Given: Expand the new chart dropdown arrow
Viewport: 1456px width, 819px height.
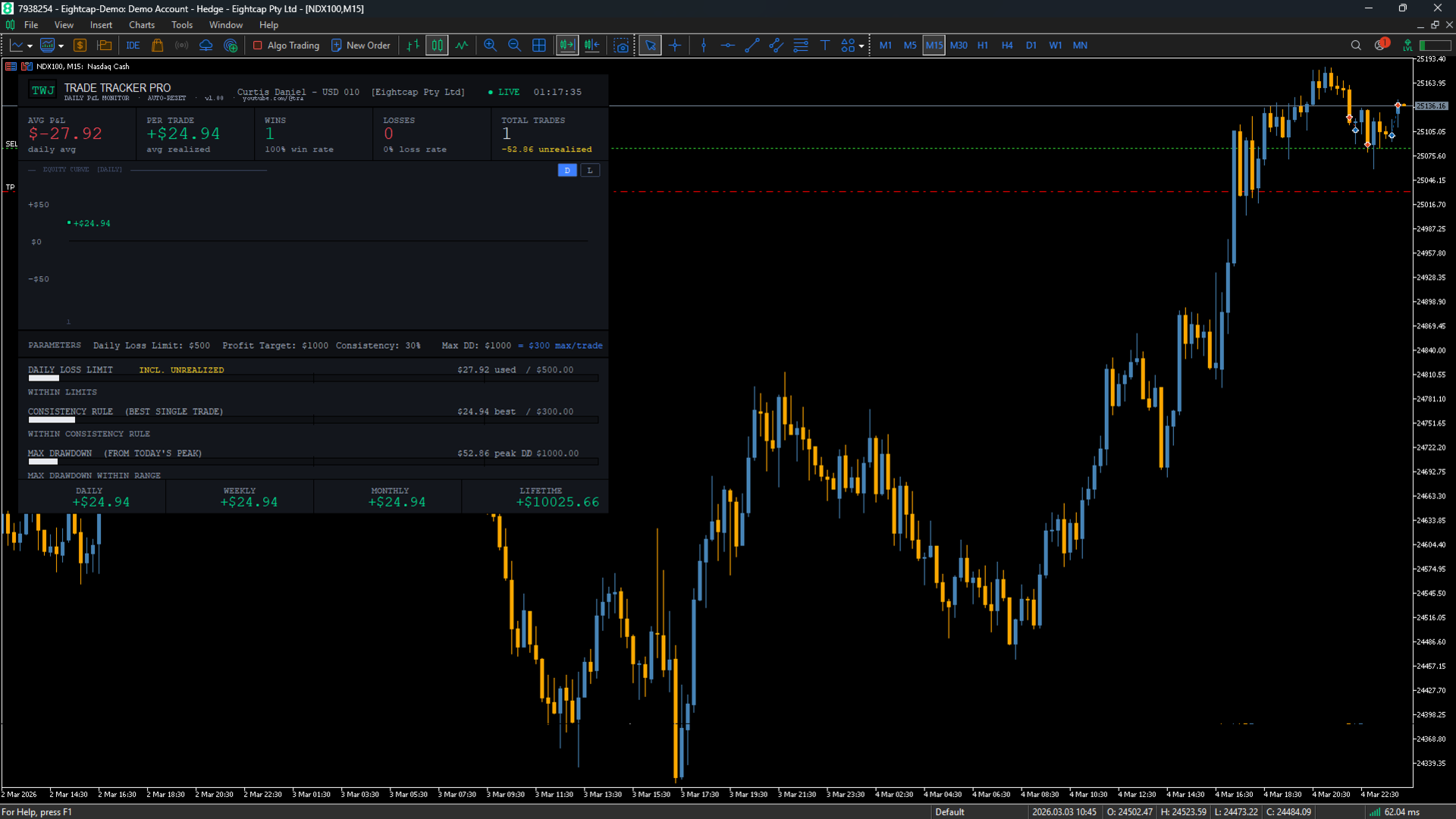Looking at the screenshot, I should [30, 46].
